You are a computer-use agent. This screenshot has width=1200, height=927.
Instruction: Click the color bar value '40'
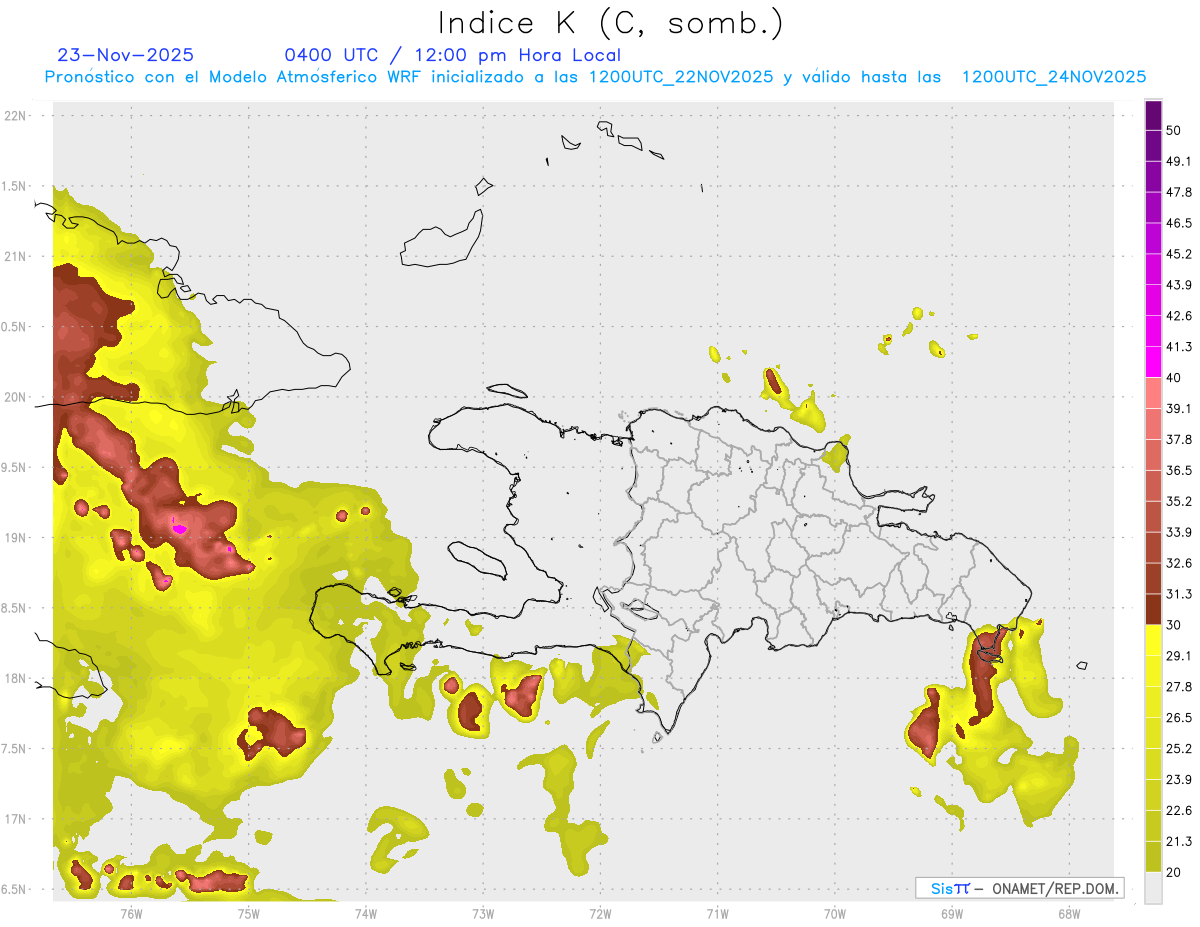[1174, 378]
